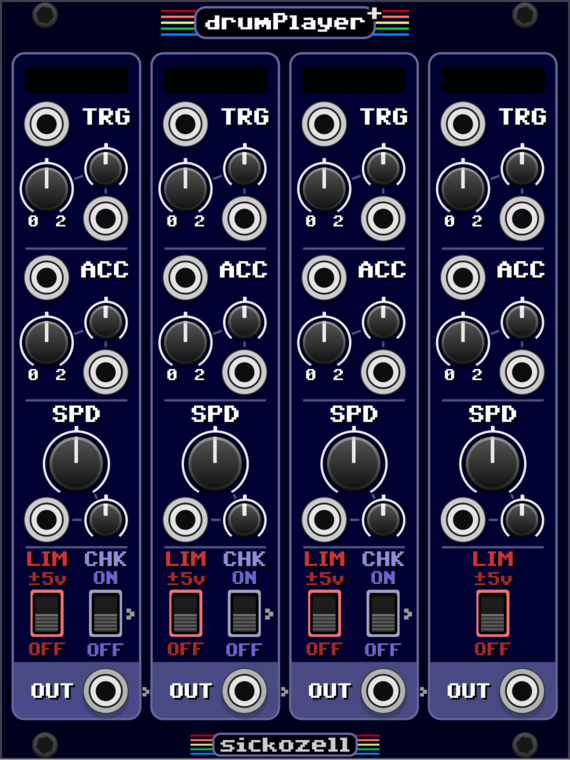Click the TRG input jack on channel 4
The height and width of the screenshot is (760, 570).
[462, 124]
